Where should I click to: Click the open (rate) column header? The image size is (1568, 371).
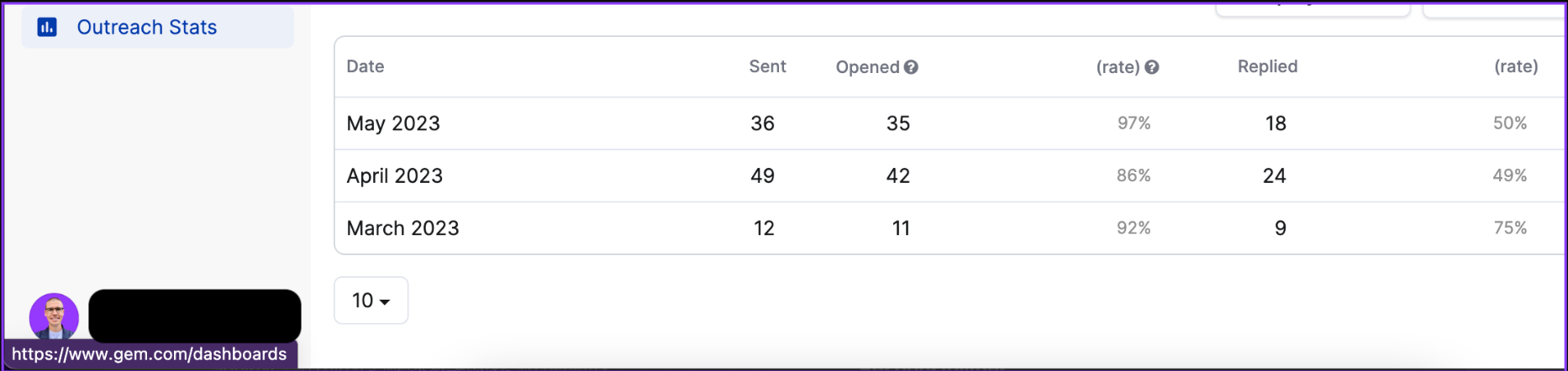point(1118,67)
